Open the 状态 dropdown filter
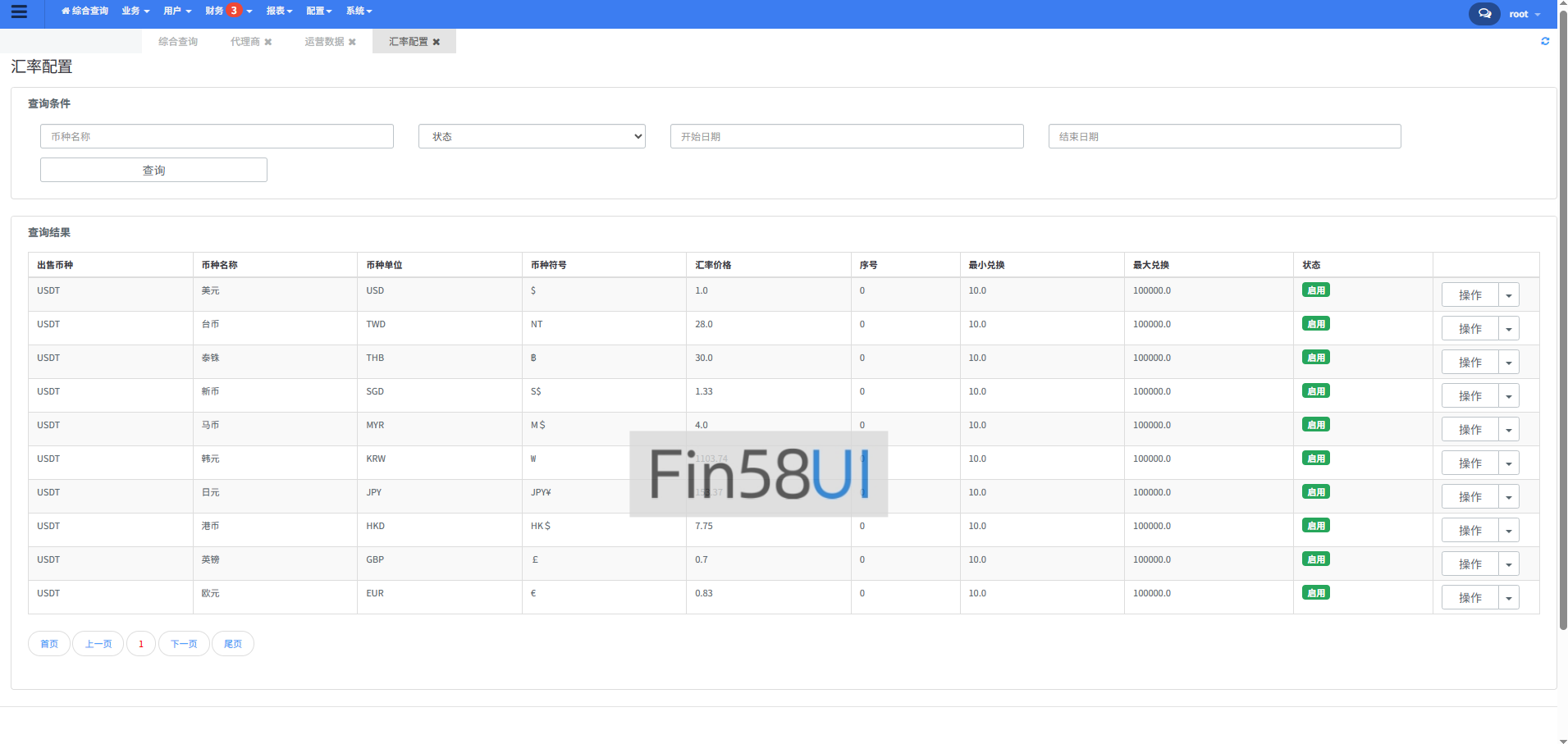This screenshot has width=1568, height=744. coord(532,136)
